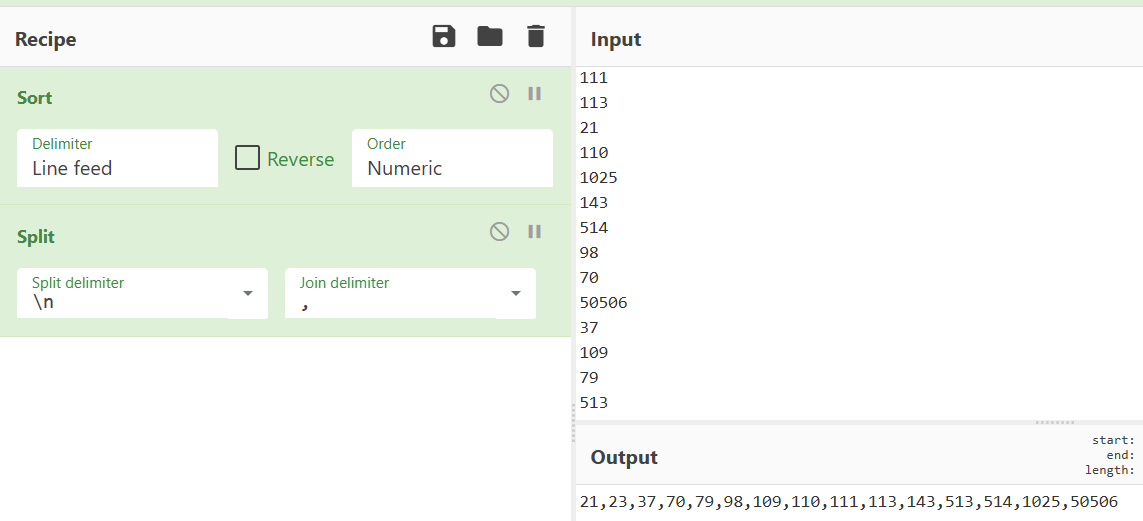
Task: Click the Output panel heading
Action: click(x=624, y=458)
